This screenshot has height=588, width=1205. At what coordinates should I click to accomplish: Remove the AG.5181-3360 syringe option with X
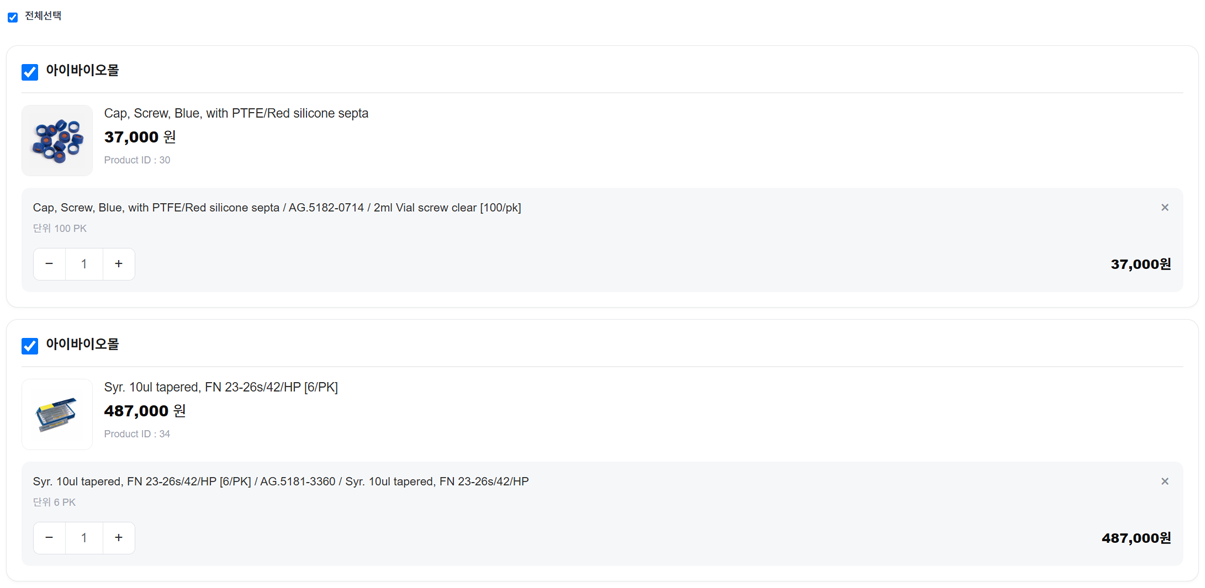pos(1164,482)
